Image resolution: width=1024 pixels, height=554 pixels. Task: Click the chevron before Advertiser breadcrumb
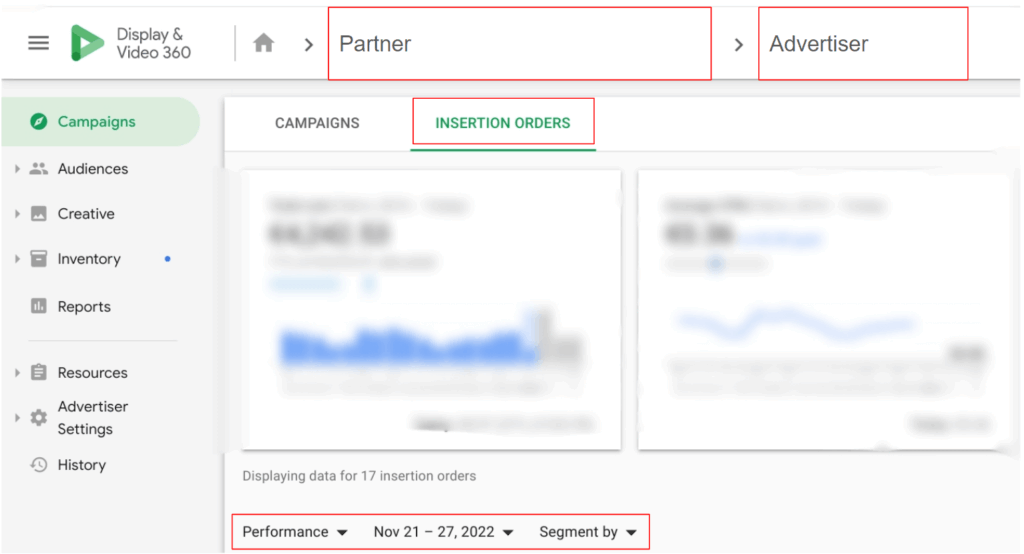click(739, 44)
